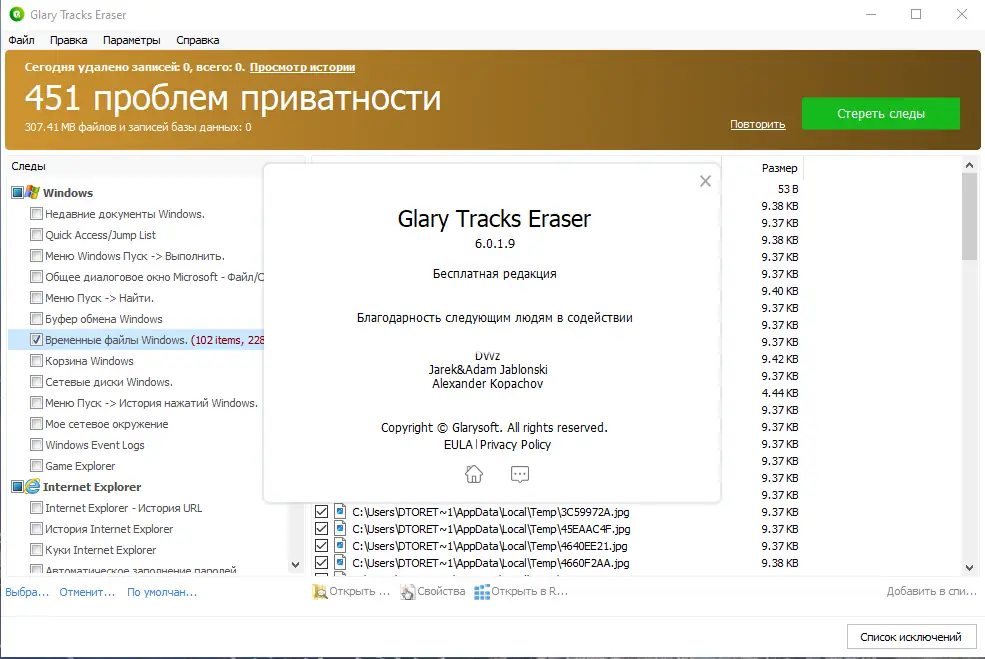Image resolution: width=985 pixels, height=659 pixels.
Task: Click the file icon of 4640EE21.jpg
Action: click(x=340, y=545)
